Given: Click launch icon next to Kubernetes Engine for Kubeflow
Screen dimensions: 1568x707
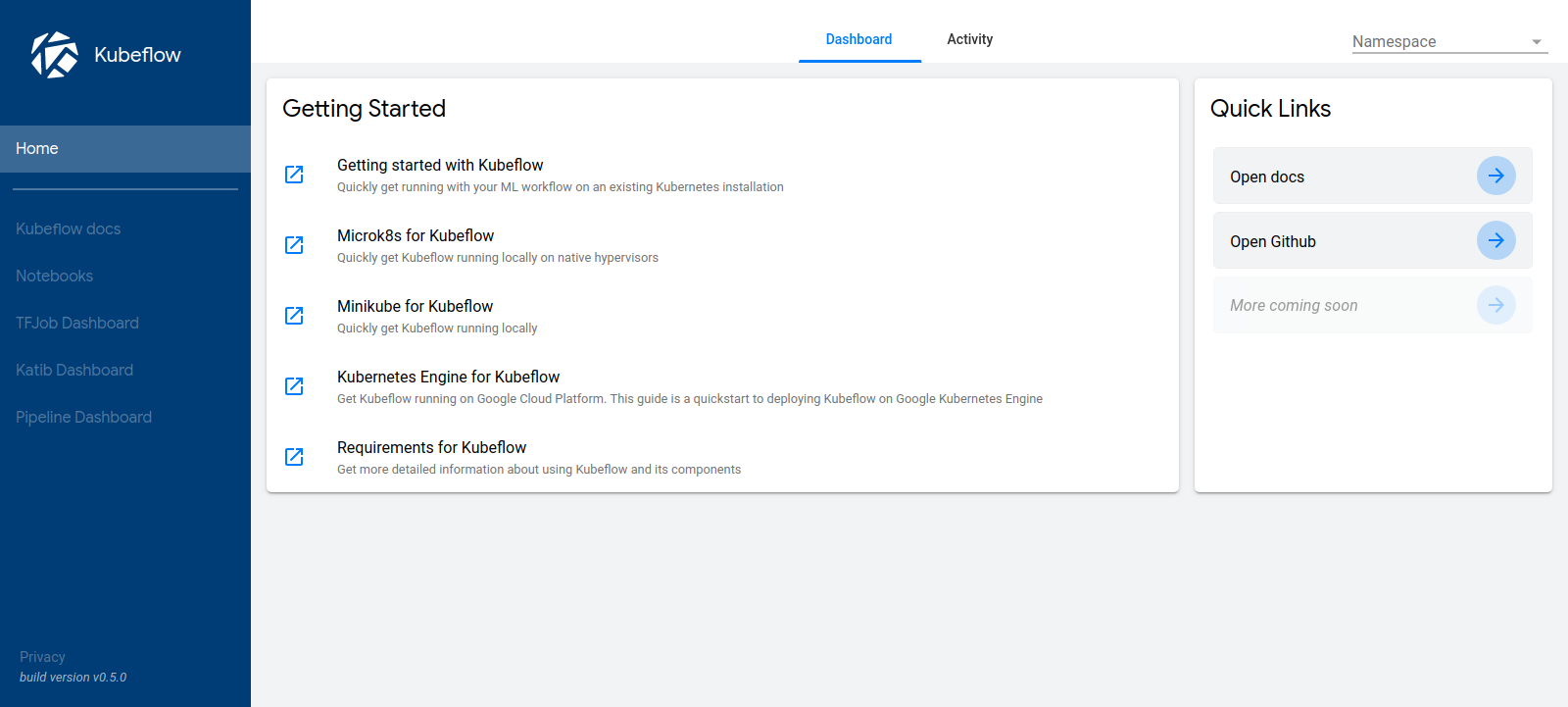Looking at the screenshot, I should 294,386.
